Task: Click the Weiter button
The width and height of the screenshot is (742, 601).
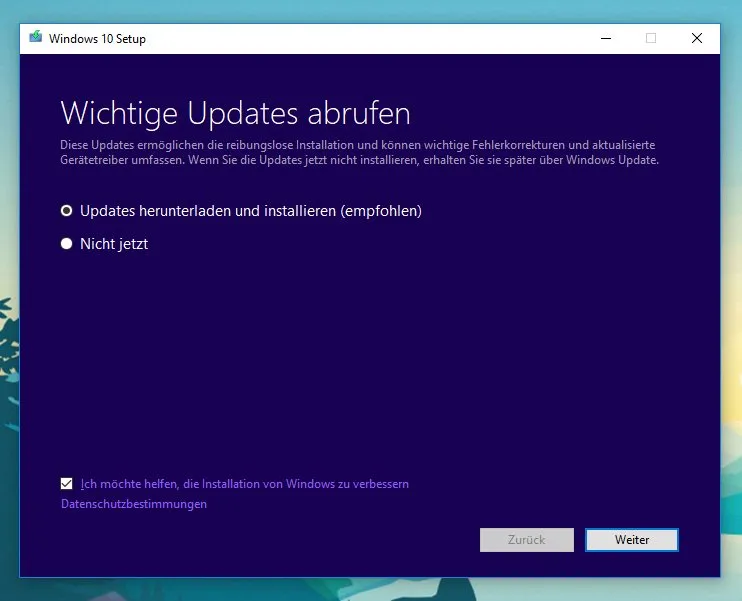Action: (x=632, y=540)
